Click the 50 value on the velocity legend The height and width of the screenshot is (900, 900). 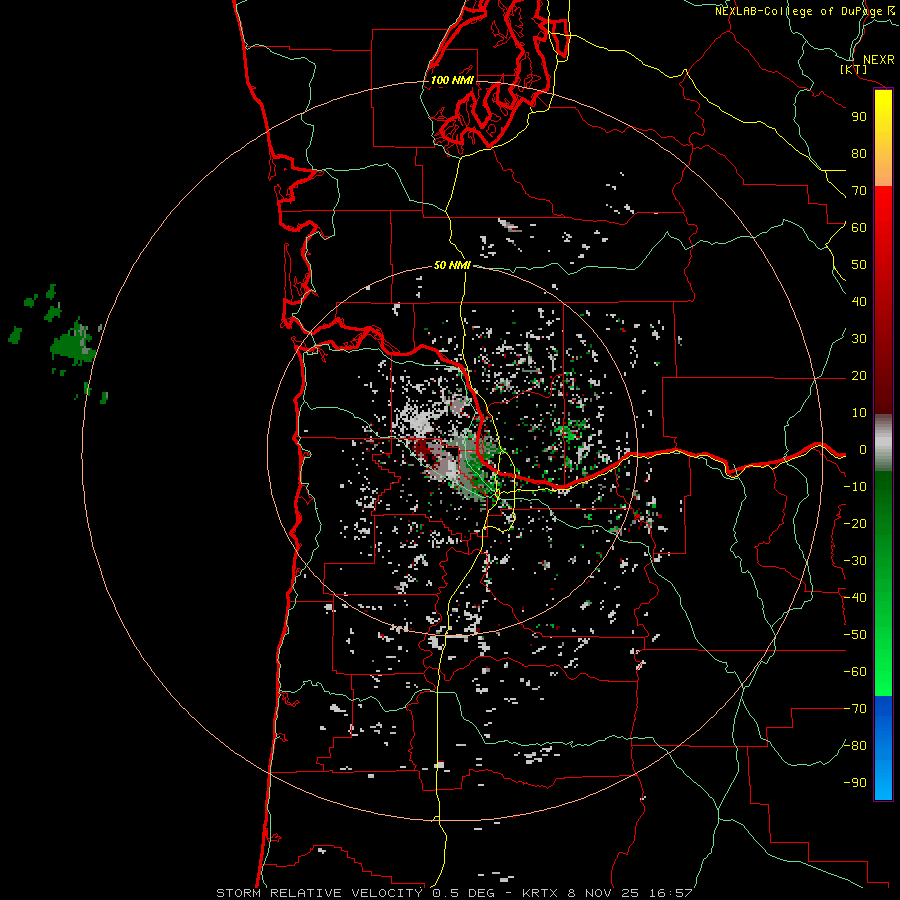tap(859, 265)
